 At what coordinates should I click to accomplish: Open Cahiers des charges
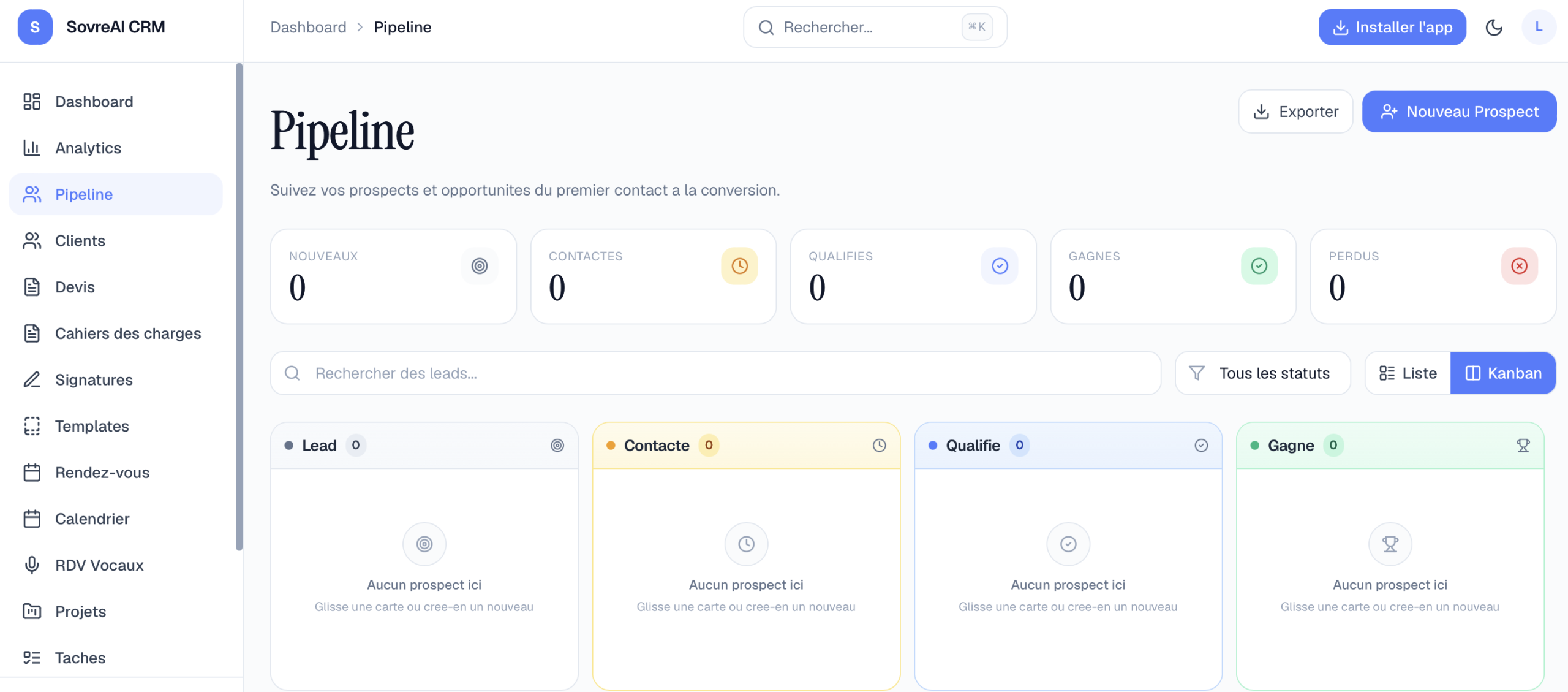(116, 333)
